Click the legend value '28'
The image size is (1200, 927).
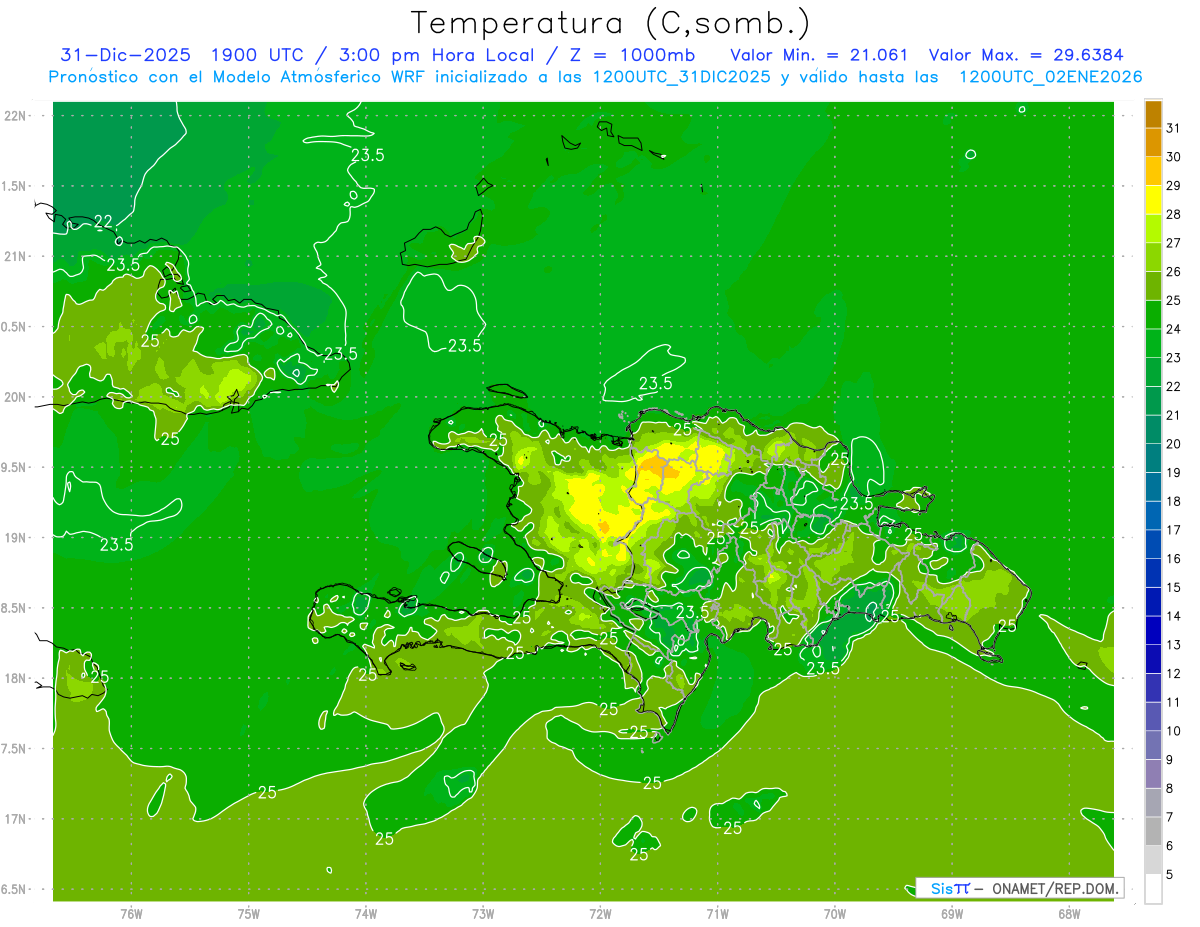click(x=1173, y=214)
